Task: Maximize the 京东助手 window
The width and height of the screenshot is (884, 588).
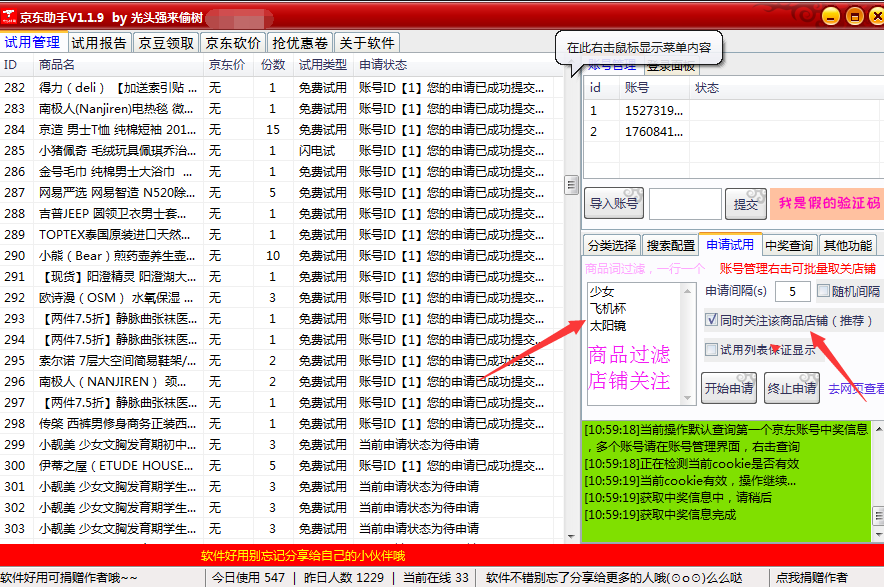Action: click(855, 16)
